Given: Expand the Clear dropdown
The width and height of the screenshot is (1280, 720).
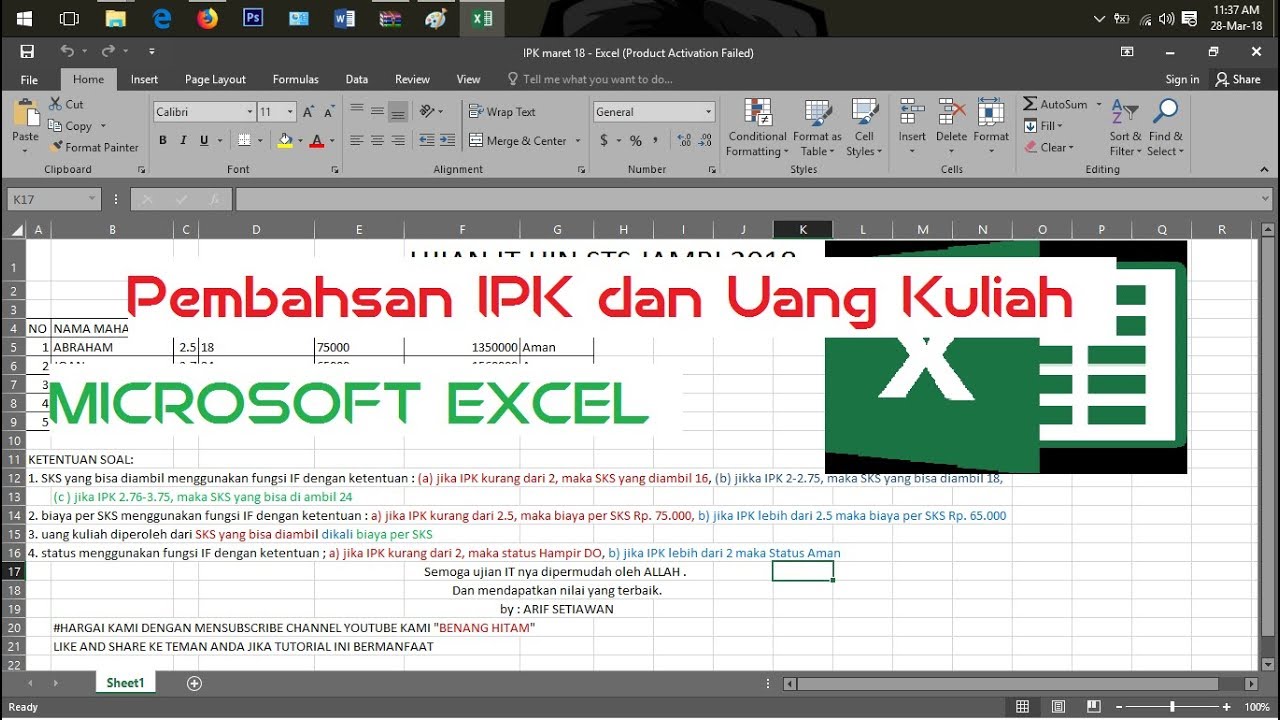Looking at the screenshot, I should click(x=1071, y=147).
